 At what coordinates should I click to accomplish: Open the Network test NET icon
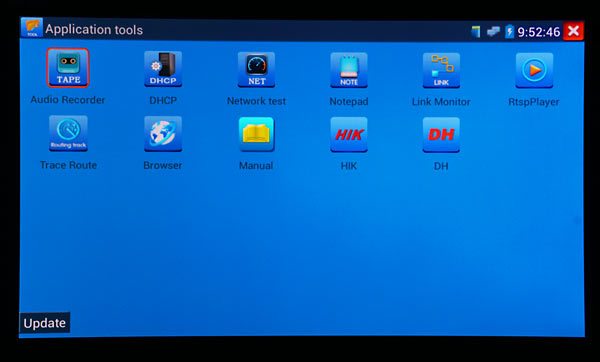256,70
